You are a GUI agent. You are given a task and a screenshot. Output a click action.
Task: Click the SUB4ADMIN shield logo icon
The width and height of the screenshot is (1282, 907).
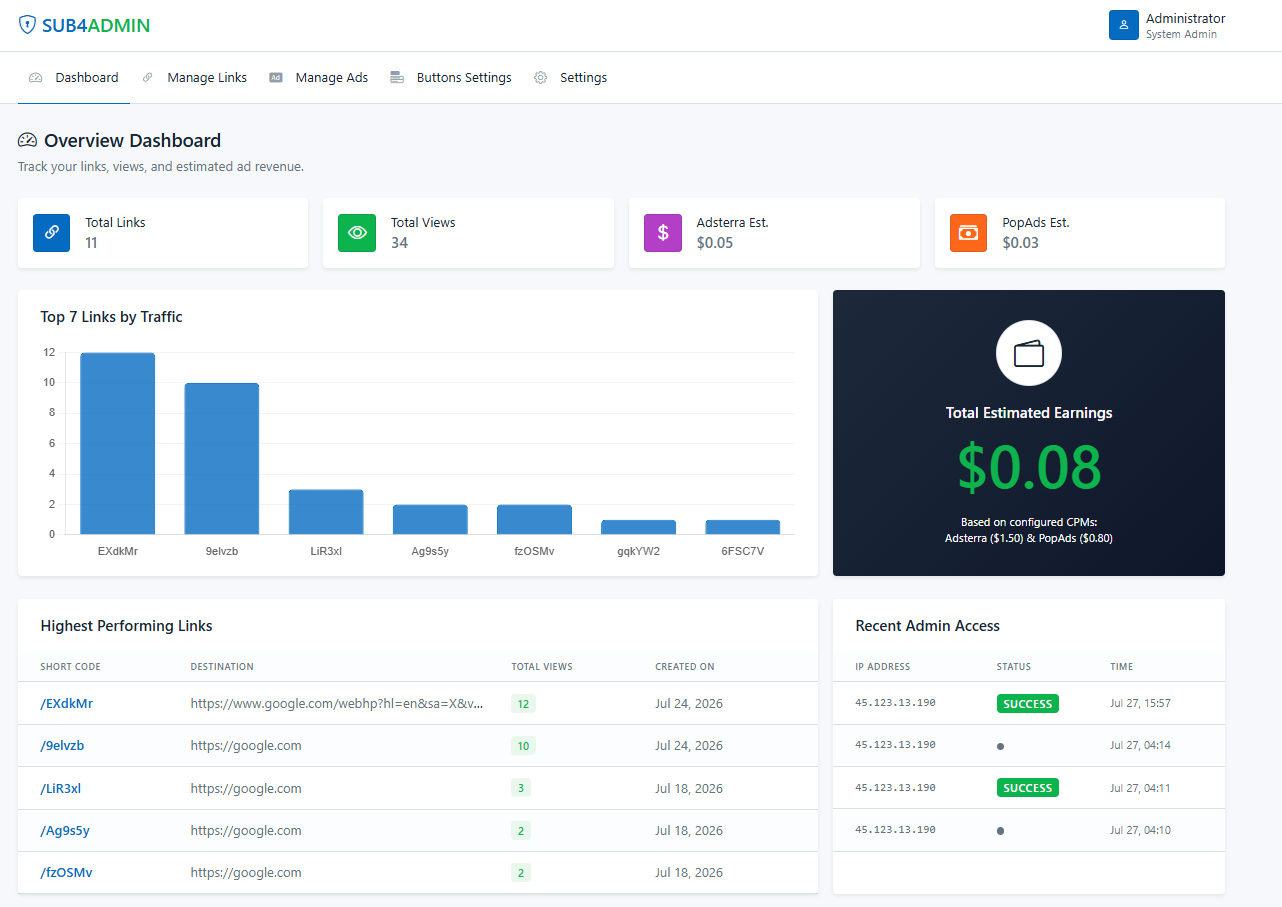tap(27, 26)
